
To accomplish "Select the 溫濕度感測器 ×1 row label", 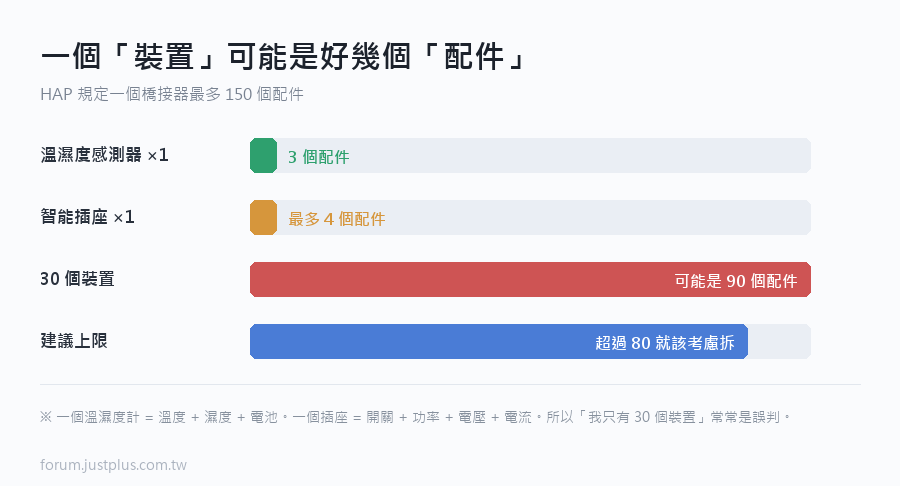I will pos(104,155).
